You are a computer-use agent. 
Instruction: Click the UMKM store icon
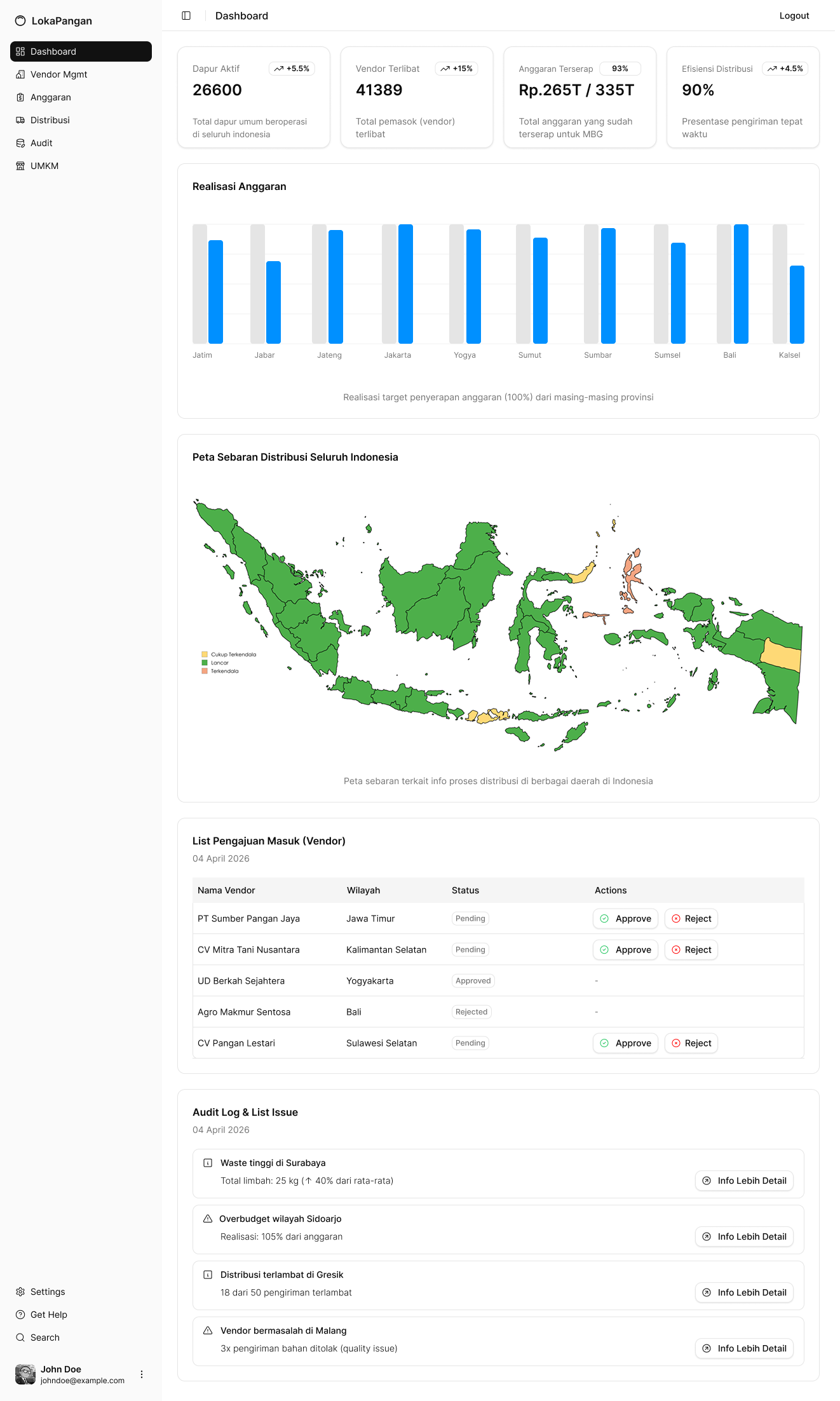[x=20, y=165]
